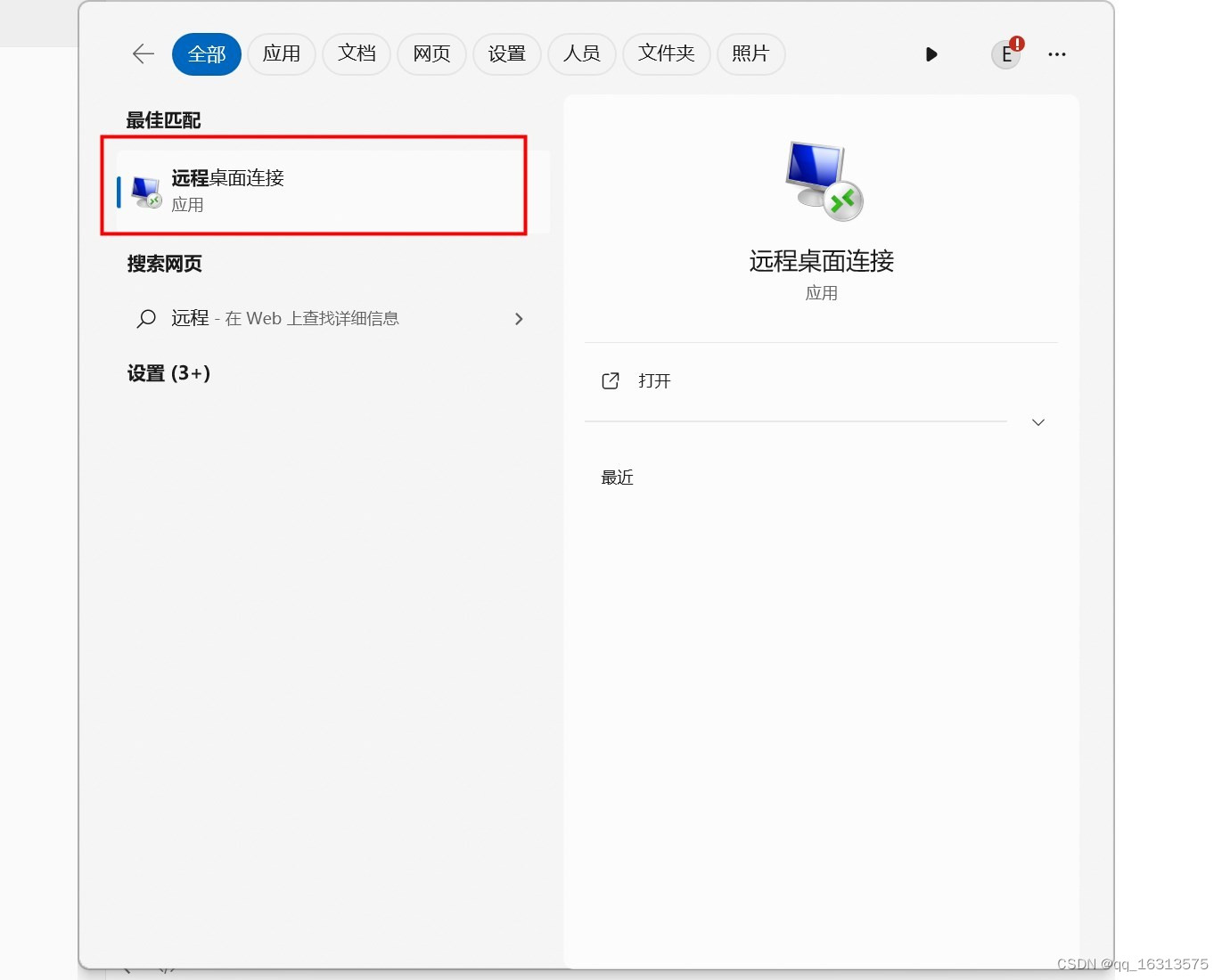Viewport: 1222px width, 980px height.
Task: Go back with the left arrow icon
Action: pos(144,54)
